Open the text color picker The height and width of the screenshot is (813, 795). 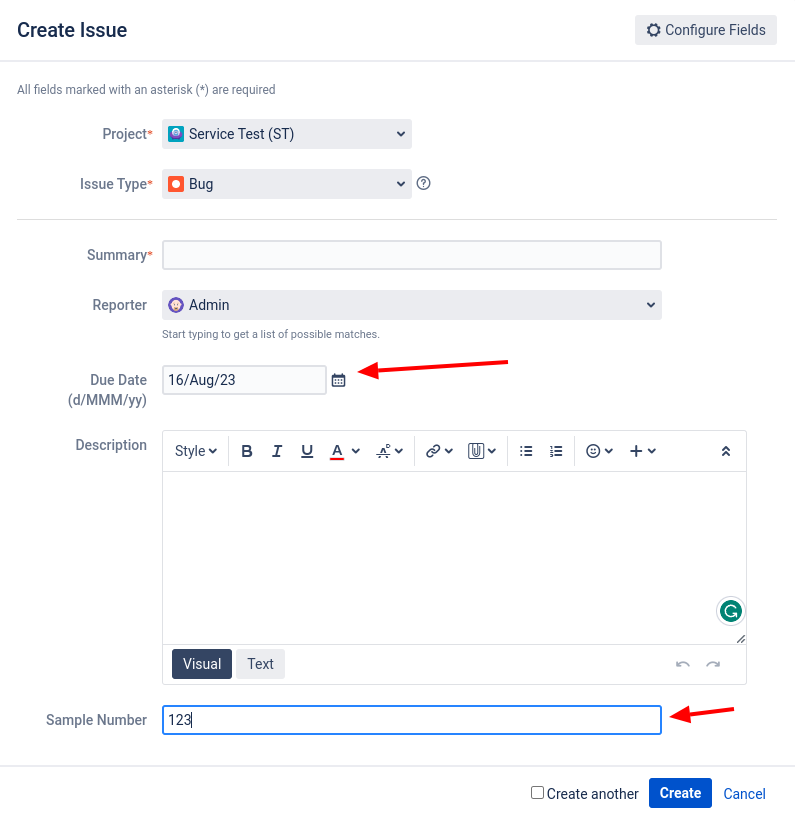pyautogui.click(x=356, y=451)
